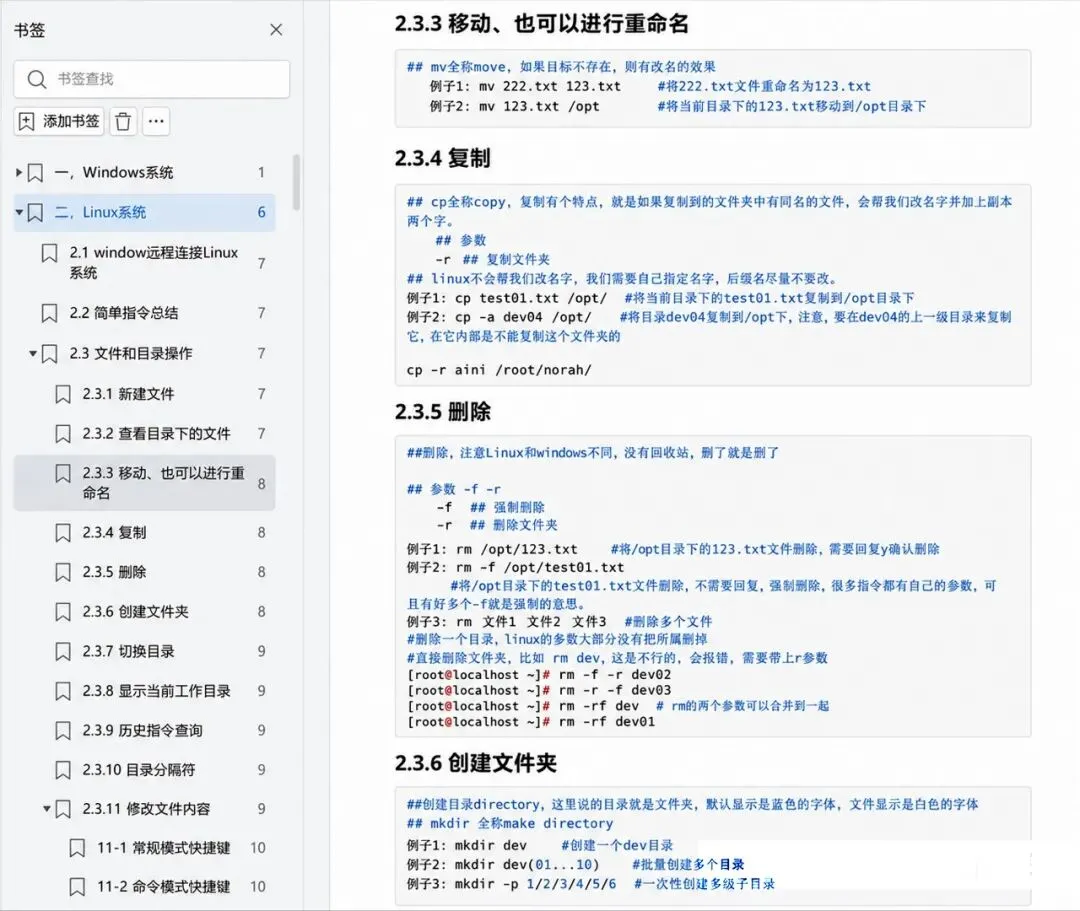The width and height of the screenshot is (1080, 911).
Task: Collapse the 2.3 文件和目录操作 section
Action: (32, 353)
